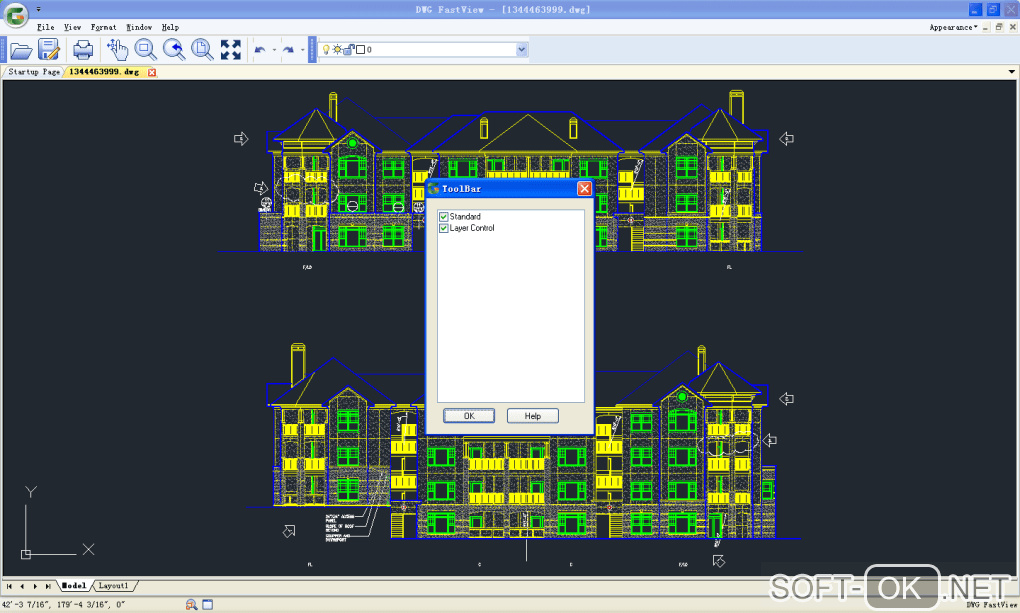Close the ToolBar dialog with red X
1020x613 pixels.
584,189
